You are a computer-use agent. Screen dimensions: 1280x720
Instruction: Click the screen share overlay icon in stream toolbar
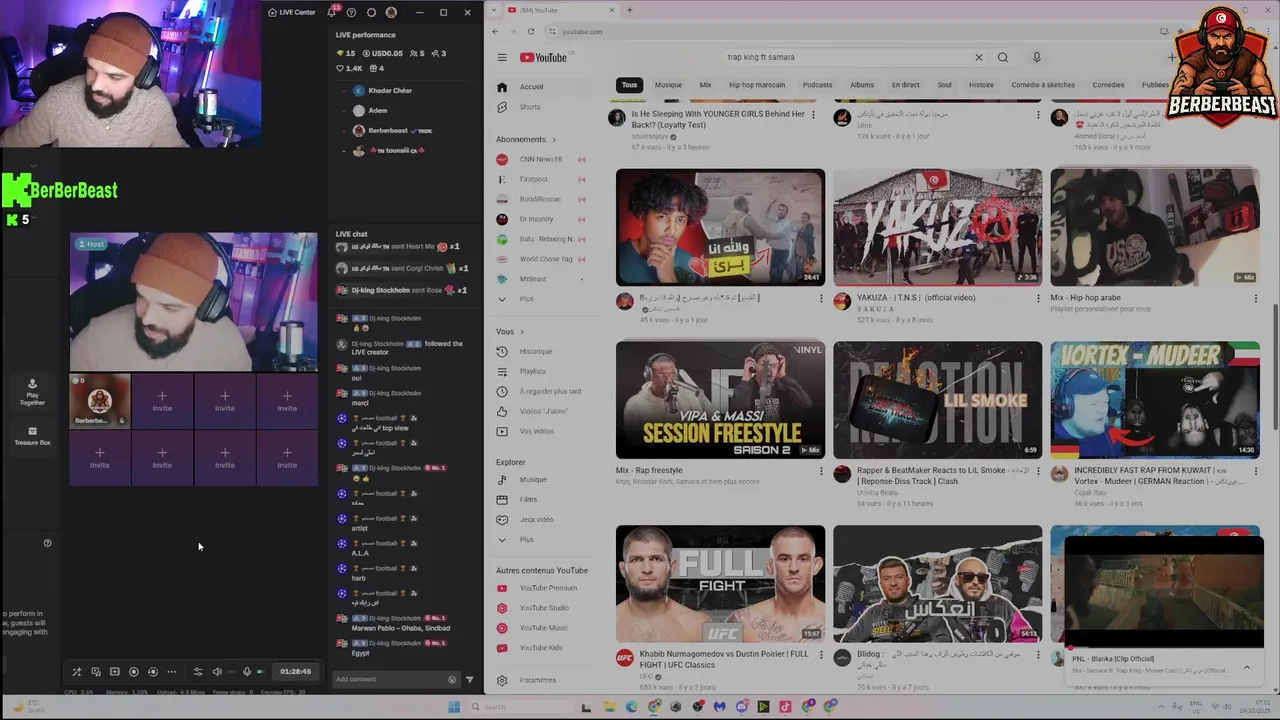point(96,672)
